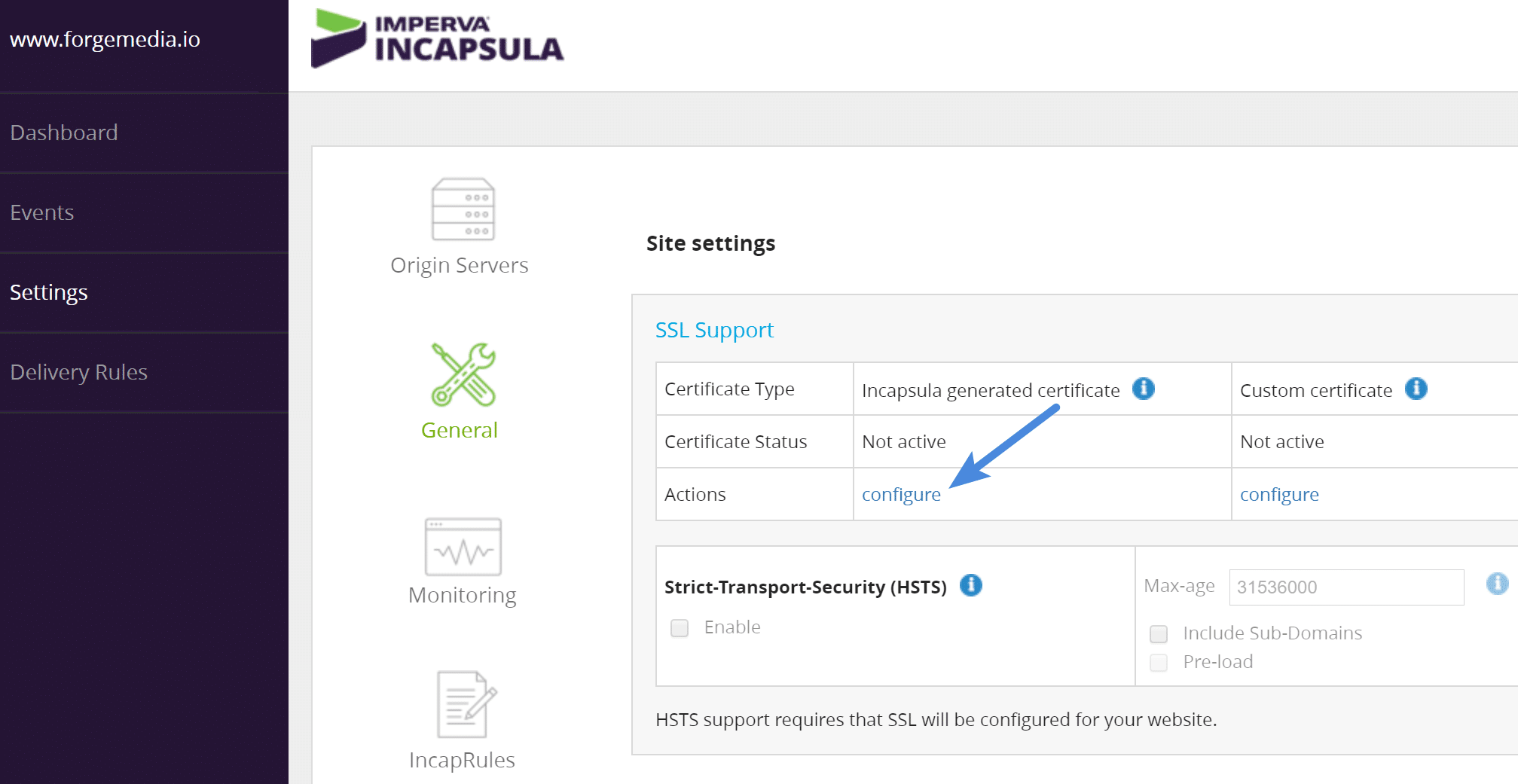Image resolution: width=1518 pixels, height=784 pixels.
Task: Click the 'Site settings' heading
Action: (x=710, y=243)
